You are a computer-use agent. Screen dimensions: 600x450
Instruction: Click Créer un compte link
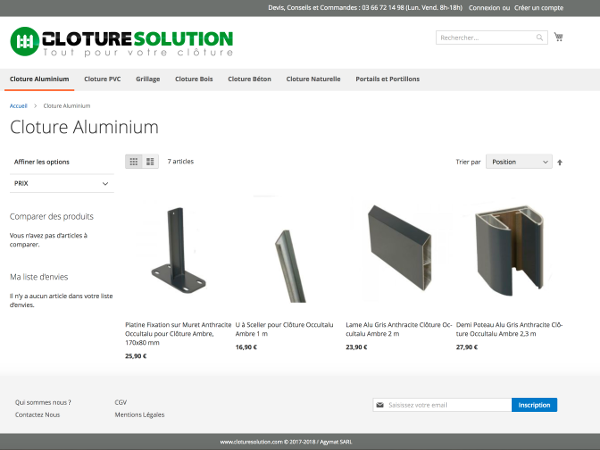538,8
